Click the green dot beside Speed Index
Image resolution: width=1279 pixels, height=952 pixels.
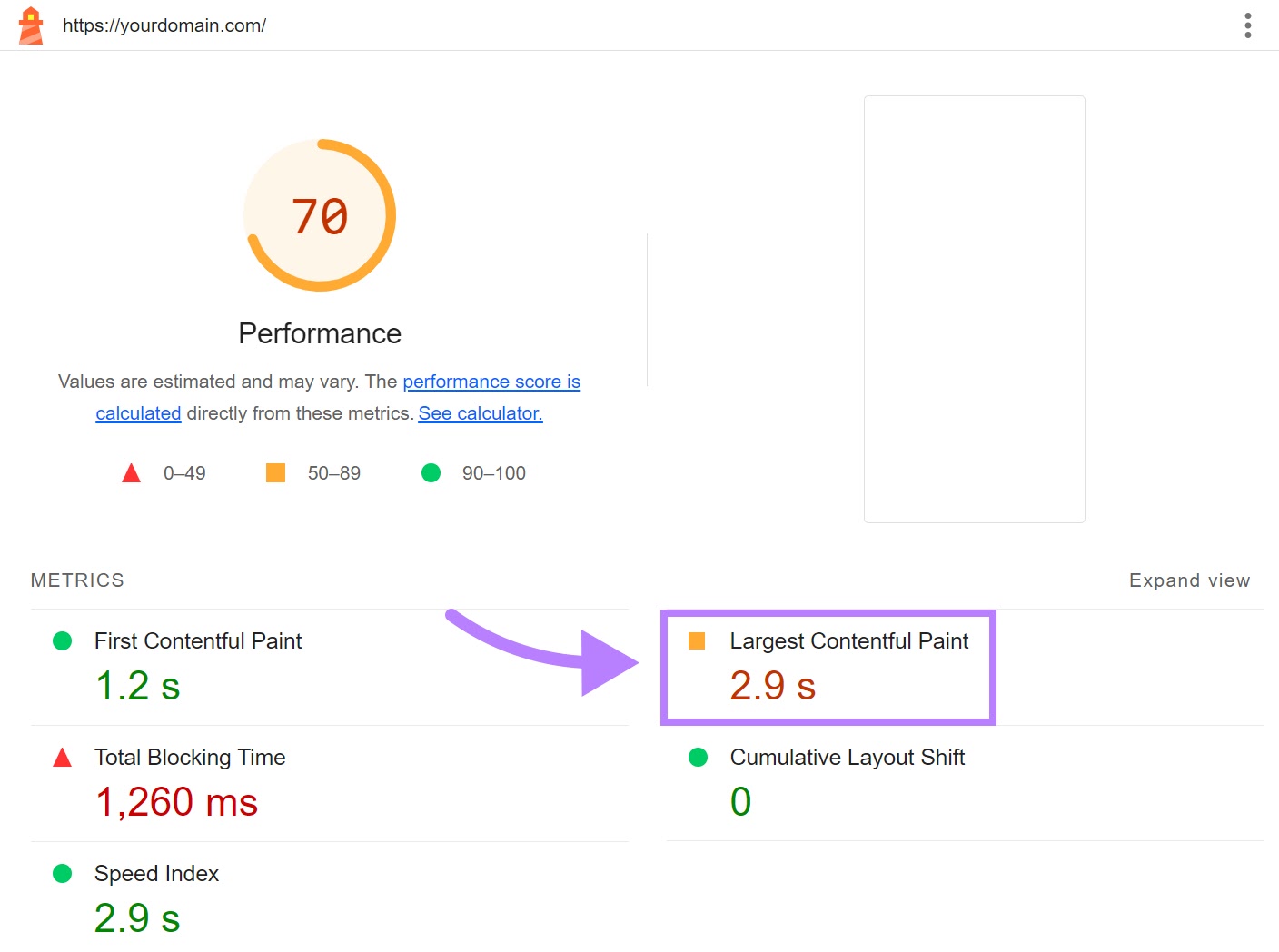click(62, 873)
